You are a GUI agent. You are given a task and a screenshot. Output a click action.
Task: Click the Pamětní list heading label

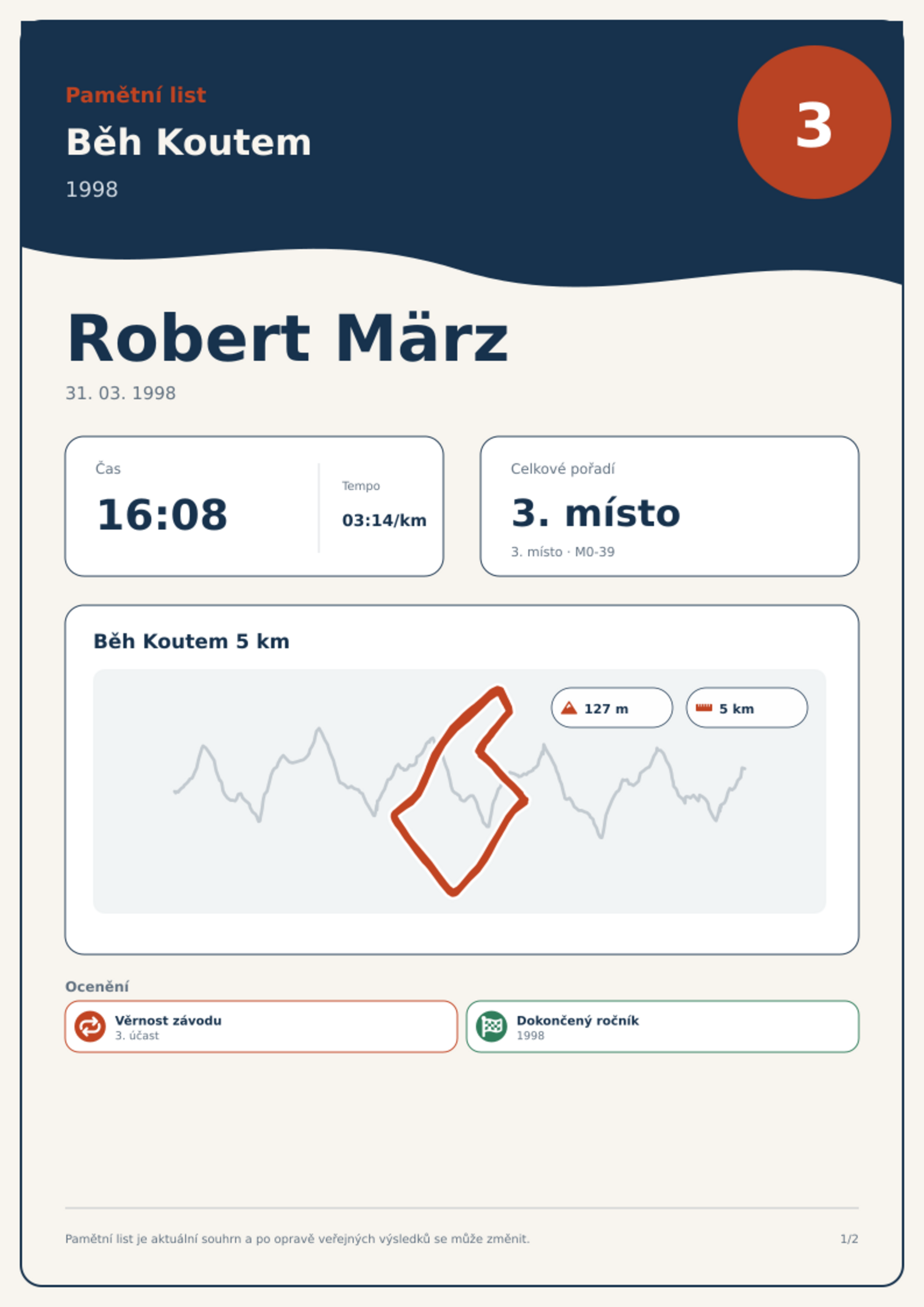(136, 95)
